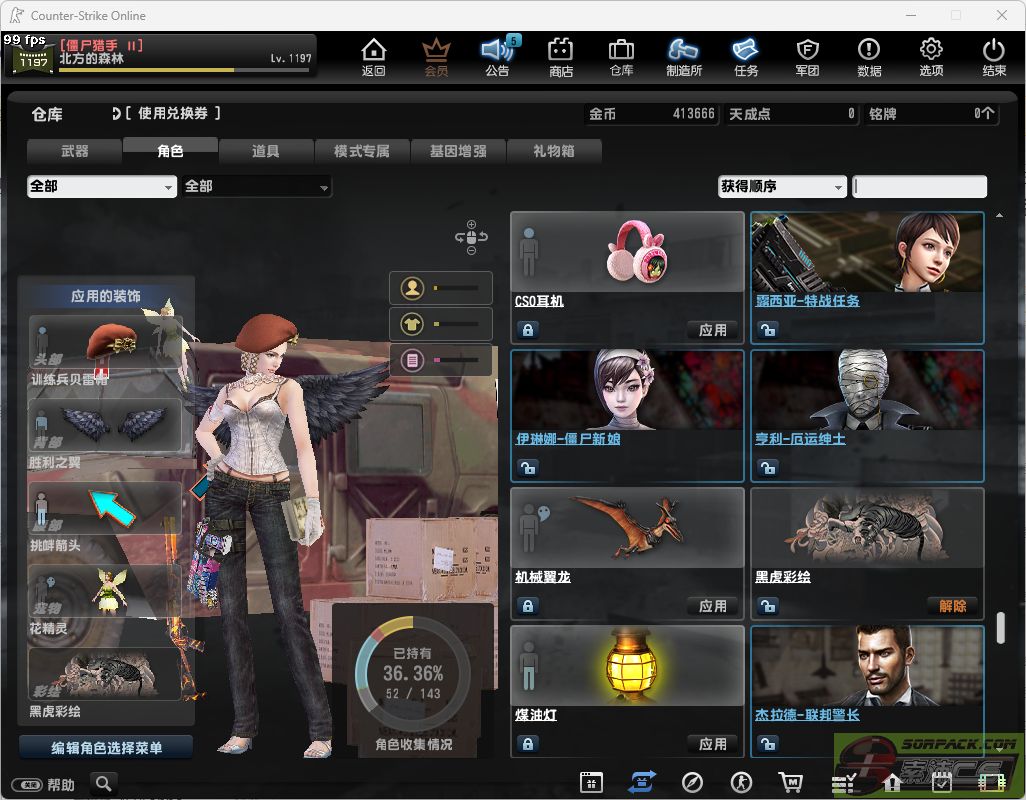Expand the first 全部 filter dropdown
The width and height of the screenshot is (1026, 800).
pos(102,187)
